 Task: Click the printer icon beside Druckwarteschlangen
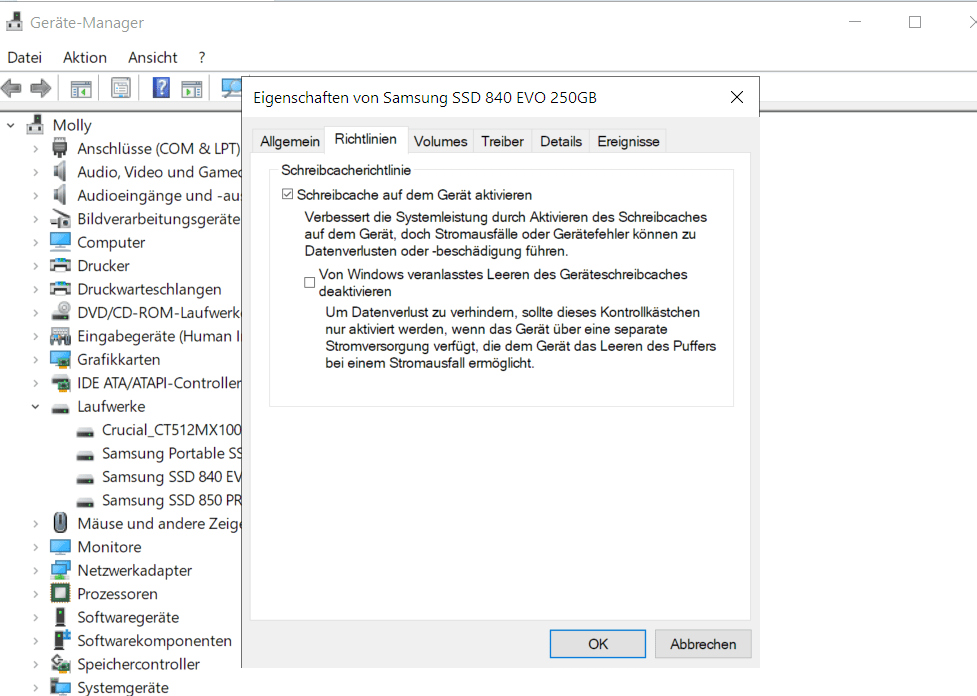click(60, 289)
